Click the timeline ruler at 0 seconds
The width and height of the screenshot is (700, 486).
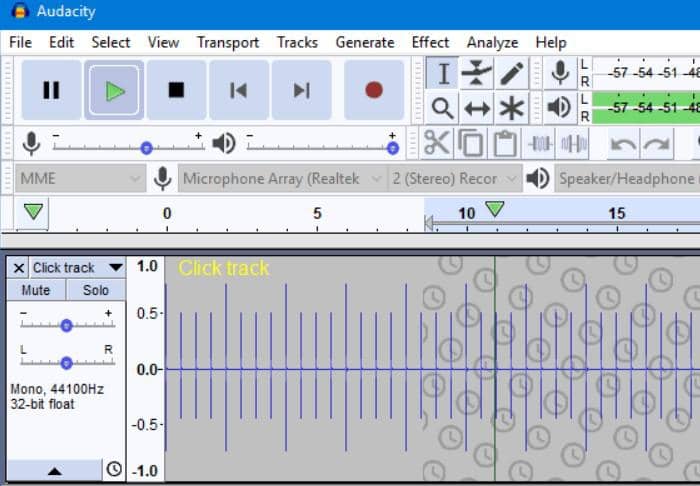coord(167,214)
